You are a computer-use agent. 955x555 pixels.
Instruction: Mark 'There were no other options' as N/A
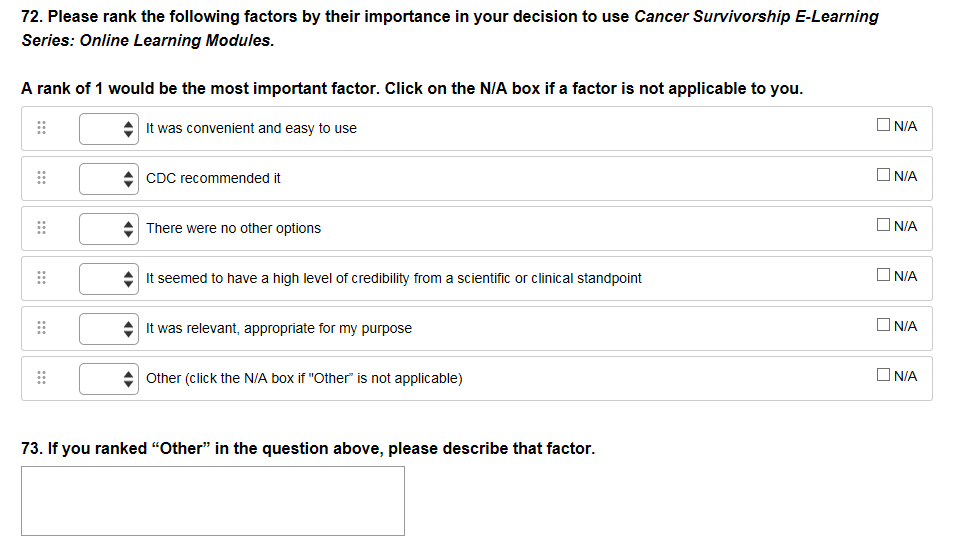click(882, 226)
